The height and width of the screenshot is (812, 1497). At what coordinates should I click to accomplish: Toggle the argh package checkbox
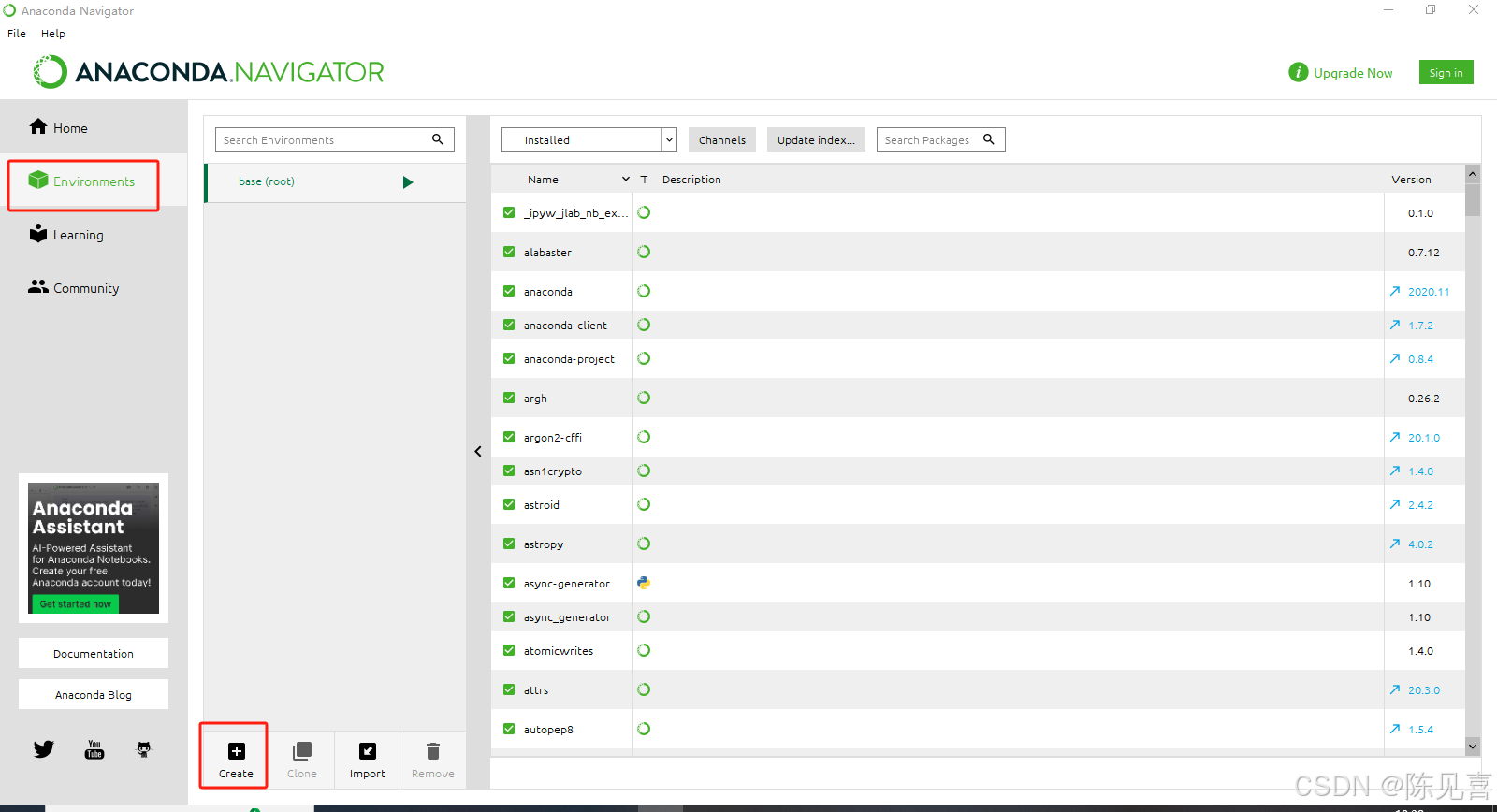pos(509,398)
